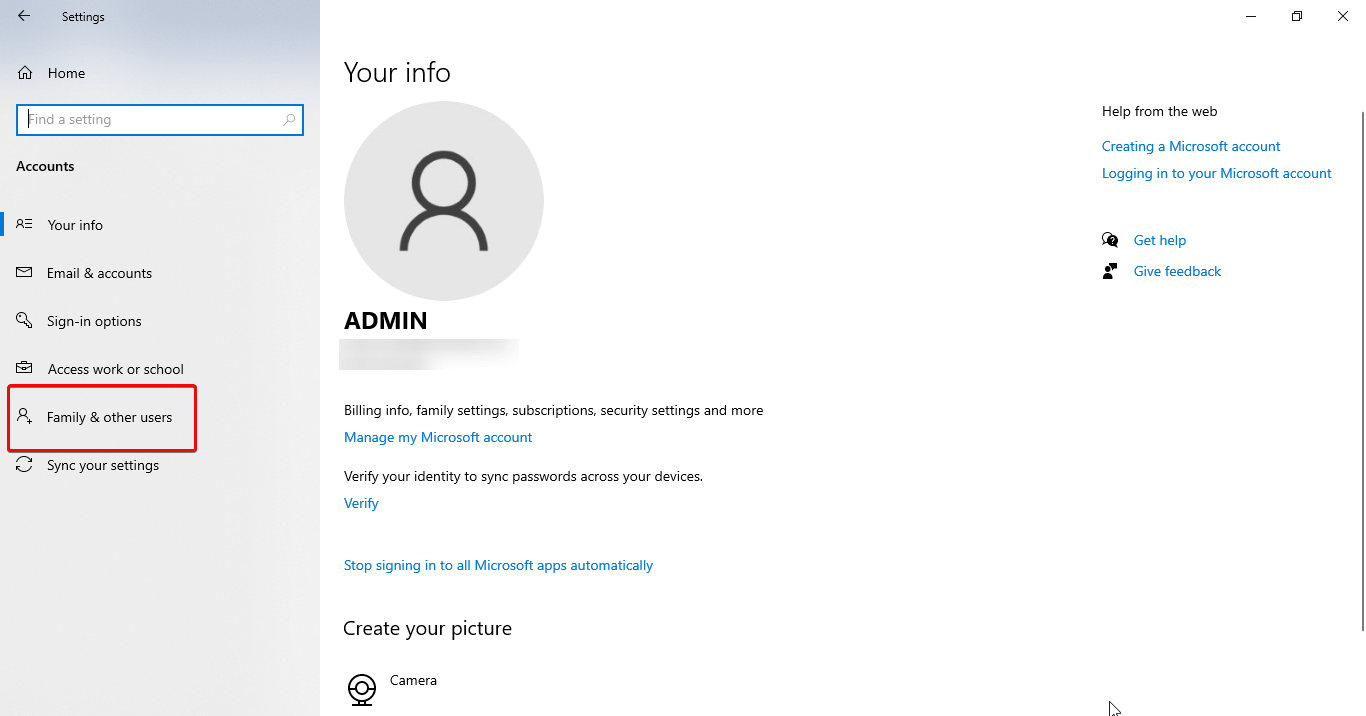Click the Give feedback icon
The height and width of the screenshot is (716, 1366).
click(1110, 271)
